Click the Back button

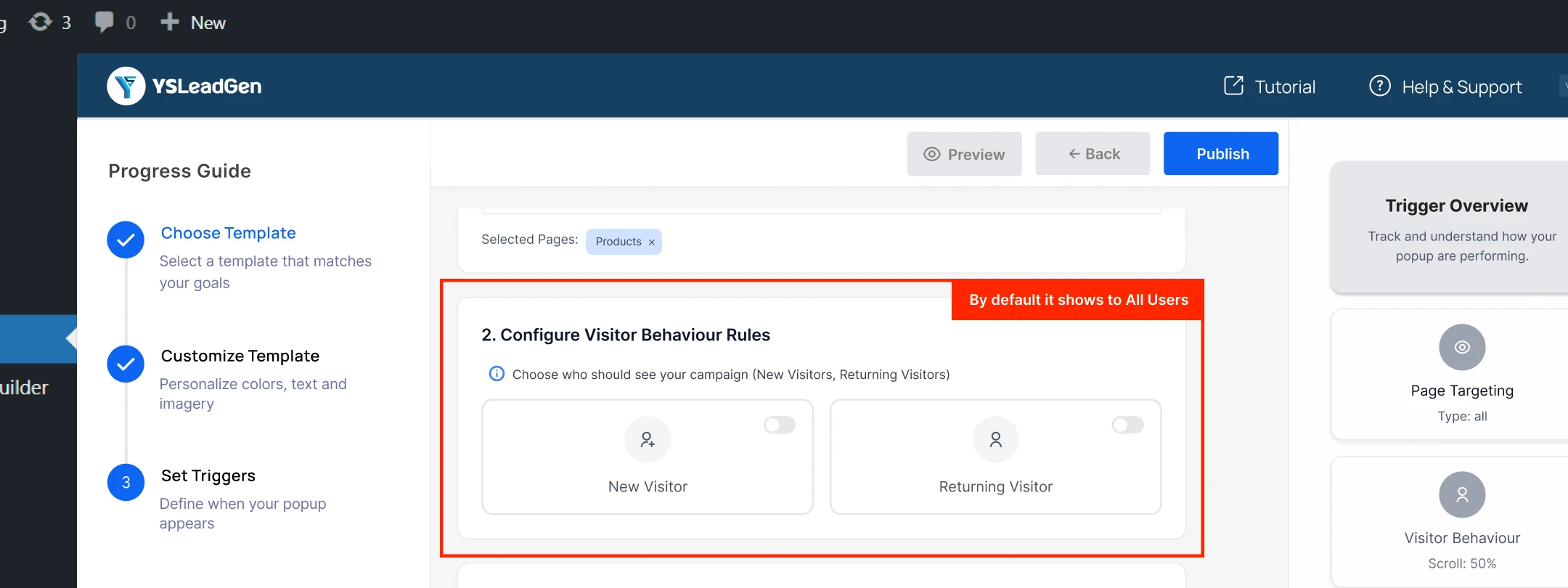(1093, 154)
